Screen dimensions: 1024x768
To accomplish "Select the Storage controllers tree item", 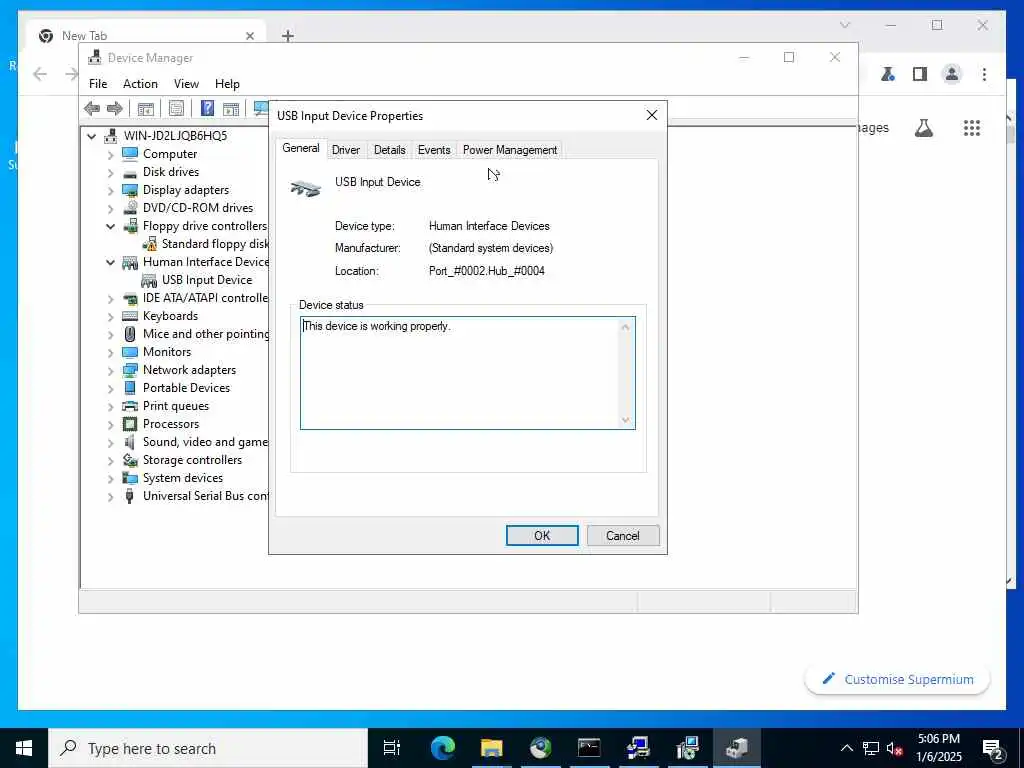I will coord(192,460).
